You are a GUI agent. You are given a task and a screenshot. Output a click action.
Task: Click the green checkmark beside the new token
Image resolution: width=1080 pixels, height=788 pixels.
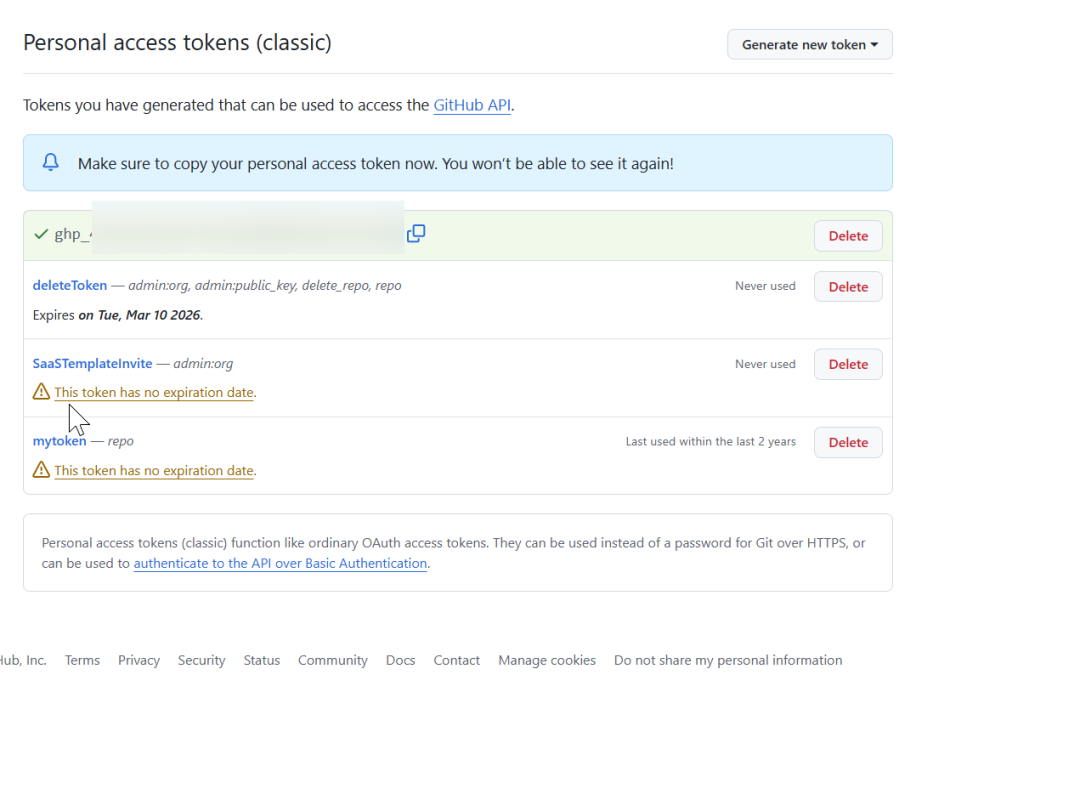(41, 234)
